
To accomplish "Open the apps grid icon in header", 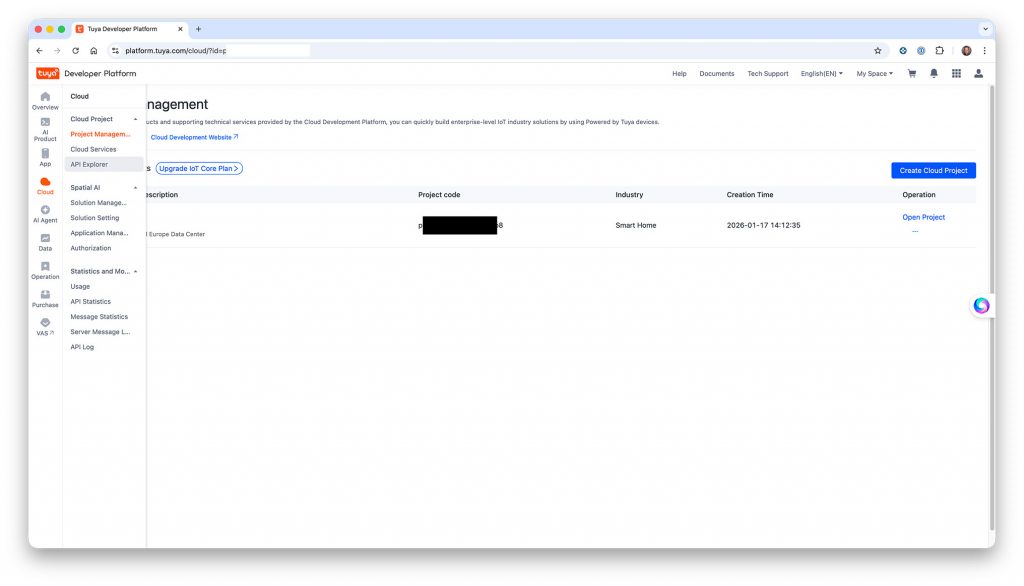I will [956, 73].
